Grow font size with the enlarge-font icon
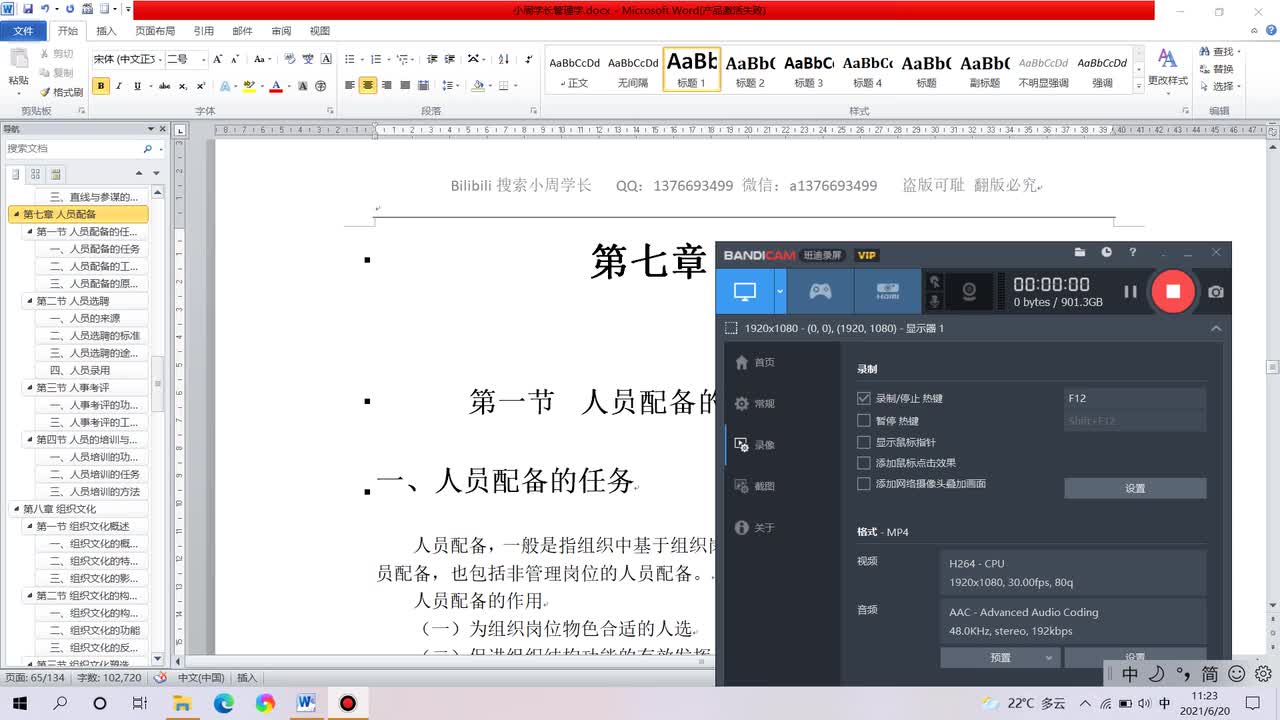 (218, 59)
